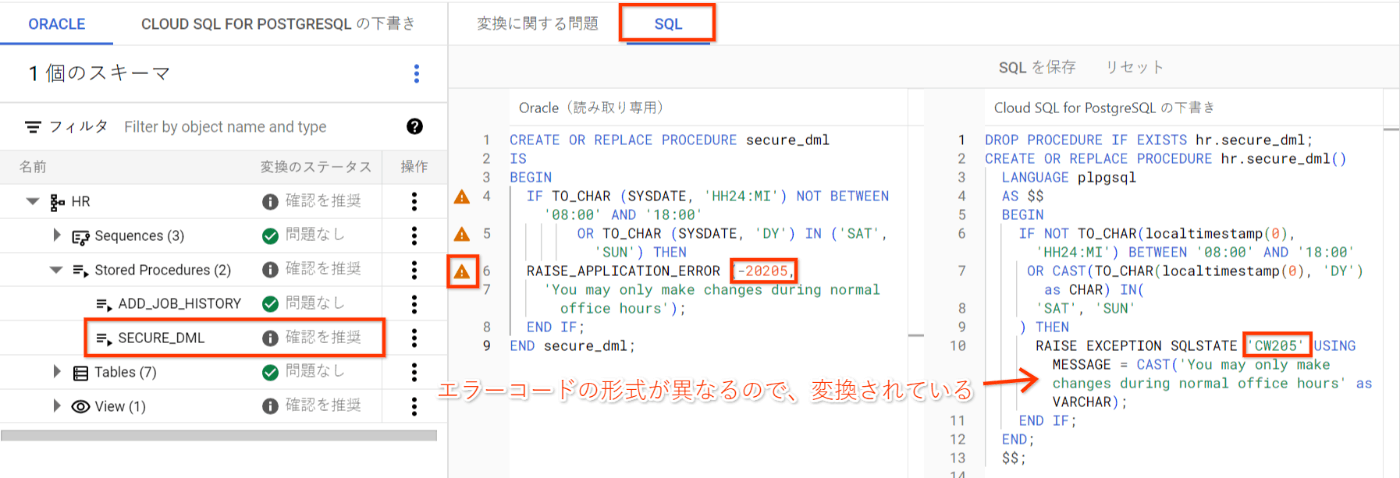Select the SQL tab
The image size is (1400, 478).
tap(668, 24)
